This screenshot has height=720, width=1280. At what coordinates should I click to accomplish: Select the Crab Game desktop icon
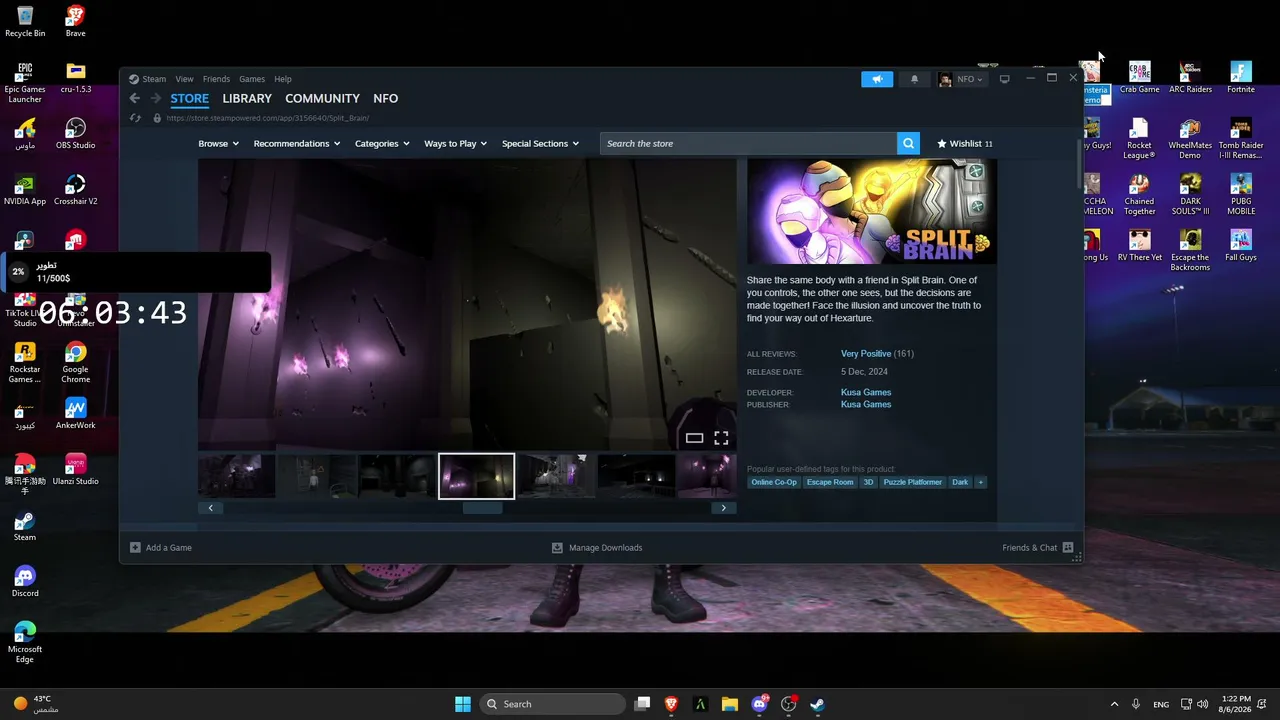point(1139,77)
